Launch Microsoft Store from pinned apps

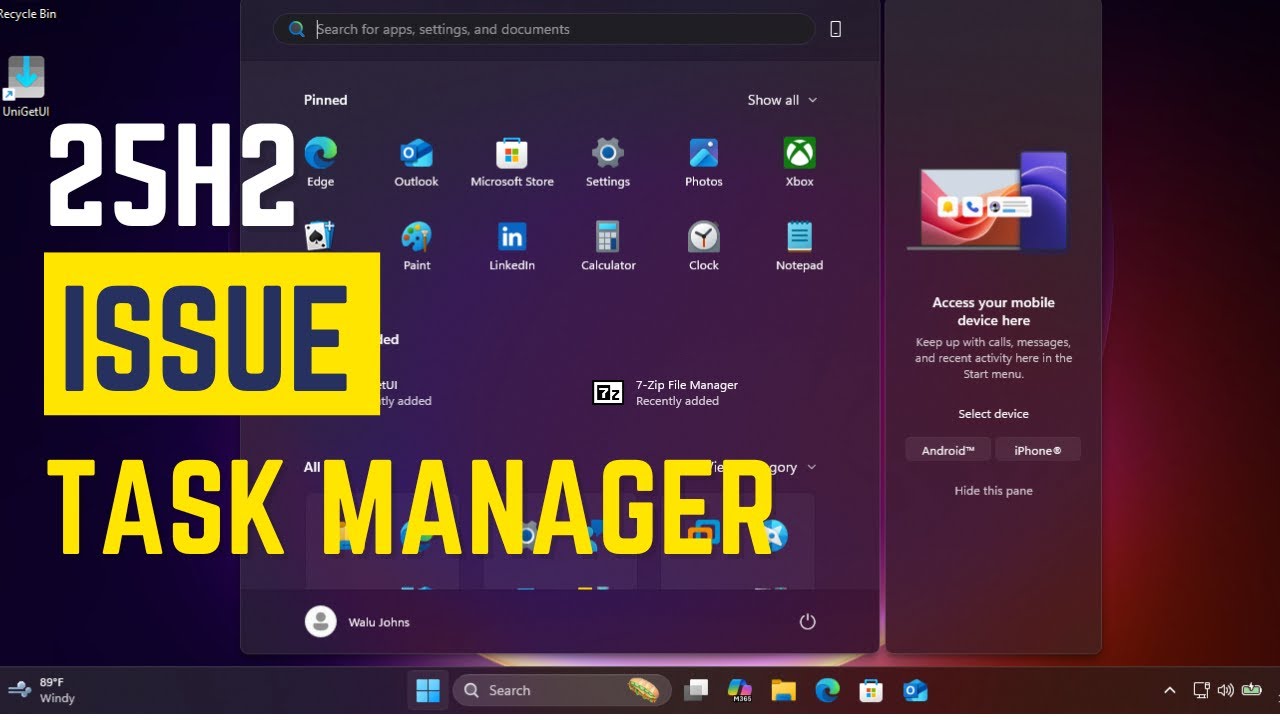coord(512,162)
